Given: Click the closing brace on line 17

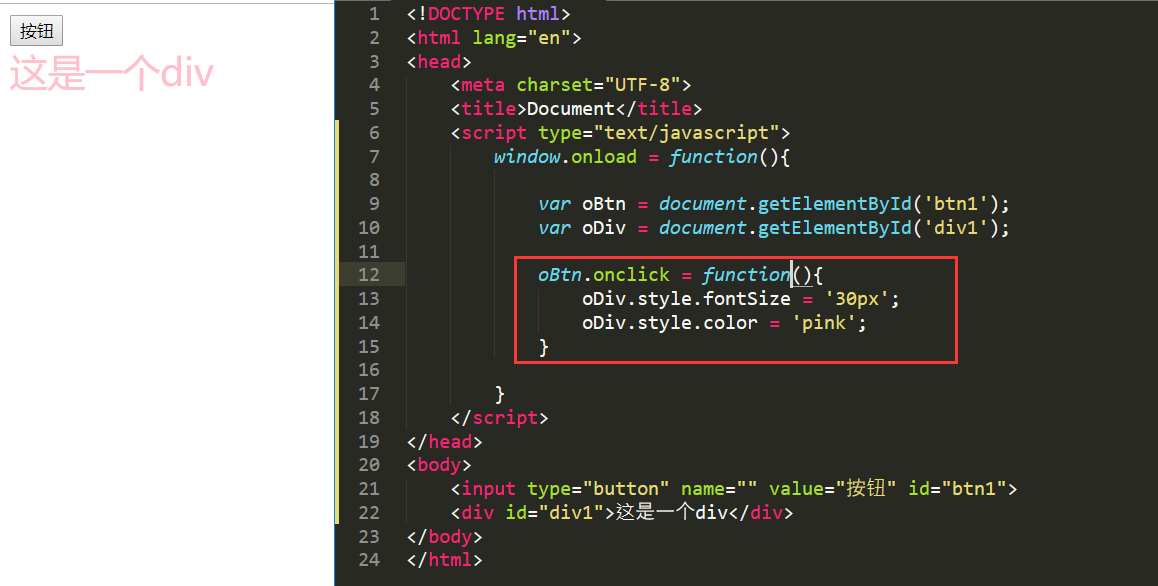Looking at the screenshot, I should pyautogui.click(x=500, y=394).
